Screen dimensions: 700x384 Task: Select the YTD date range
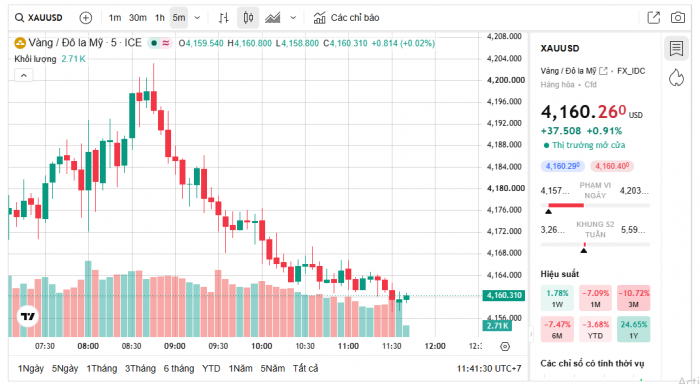point(211,369)
